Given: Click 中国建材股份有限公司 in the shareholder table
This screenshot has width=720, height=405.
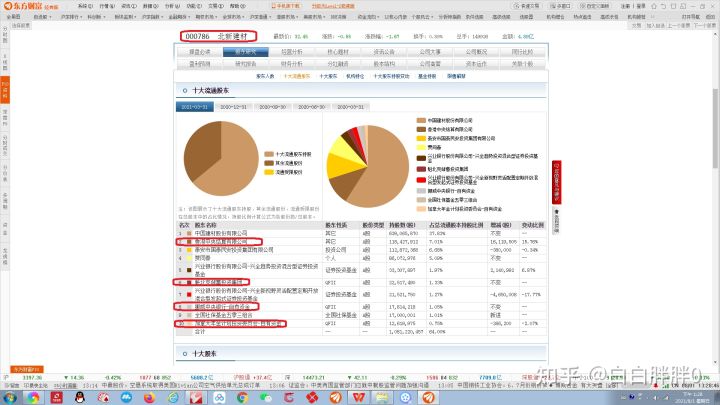Looking at the screenshot, I should 221,233.
